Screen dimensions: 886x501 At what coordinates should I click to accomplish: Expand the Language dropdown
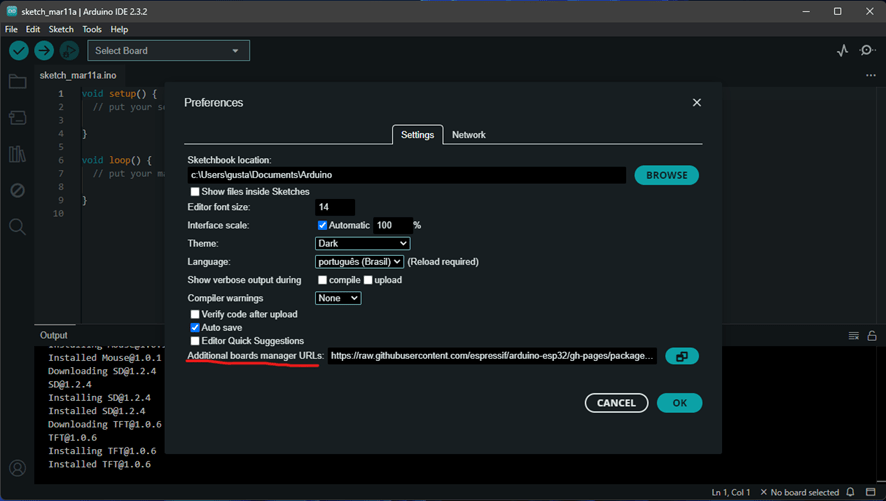click(359, 261)
